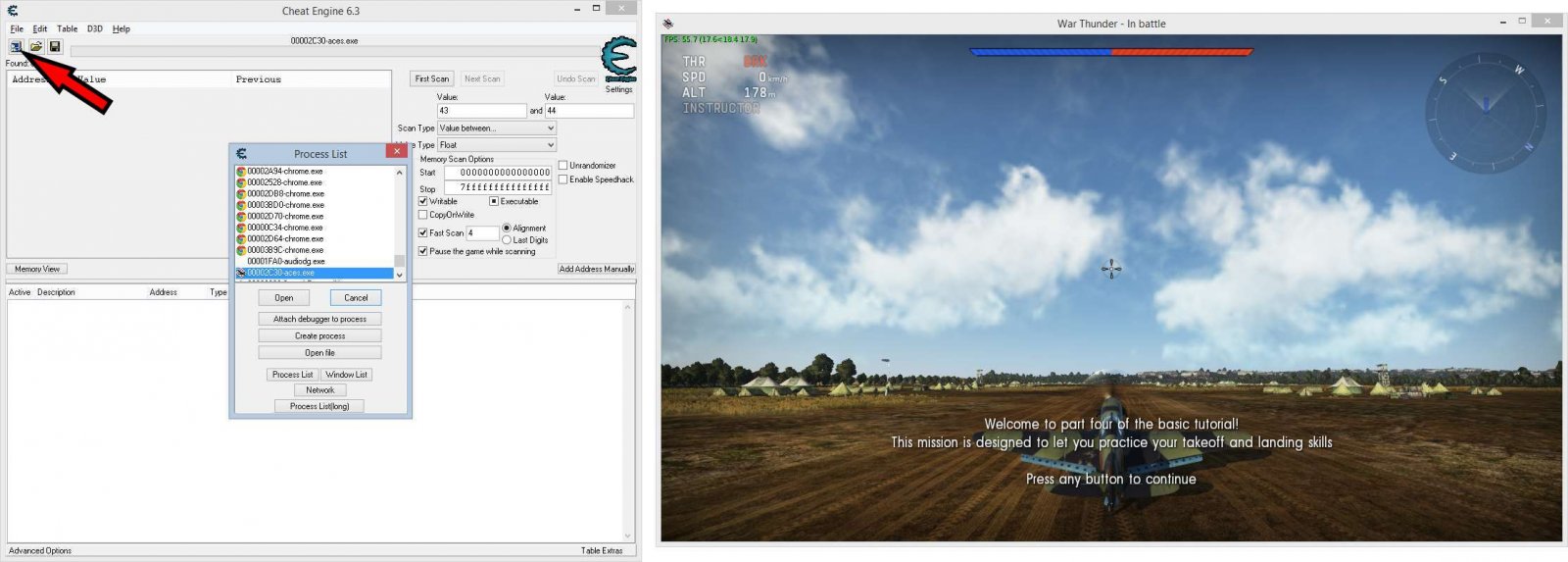
Task: Click the Memory View button
Action: pos(37,269)
